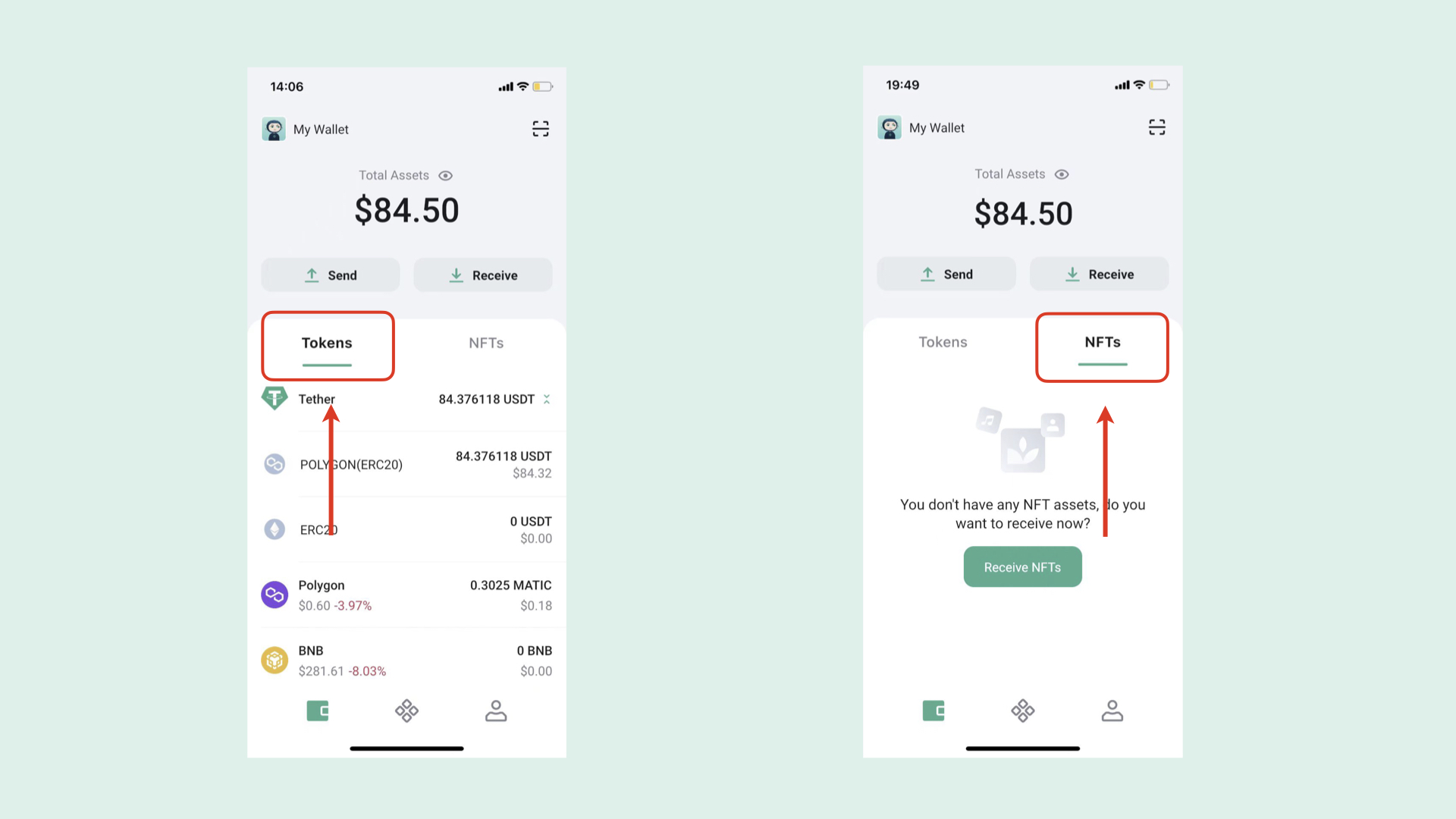This screenshot has width=1456, height=819.
Task: Click Receive NFTs button
Action: pos(1022,567)
